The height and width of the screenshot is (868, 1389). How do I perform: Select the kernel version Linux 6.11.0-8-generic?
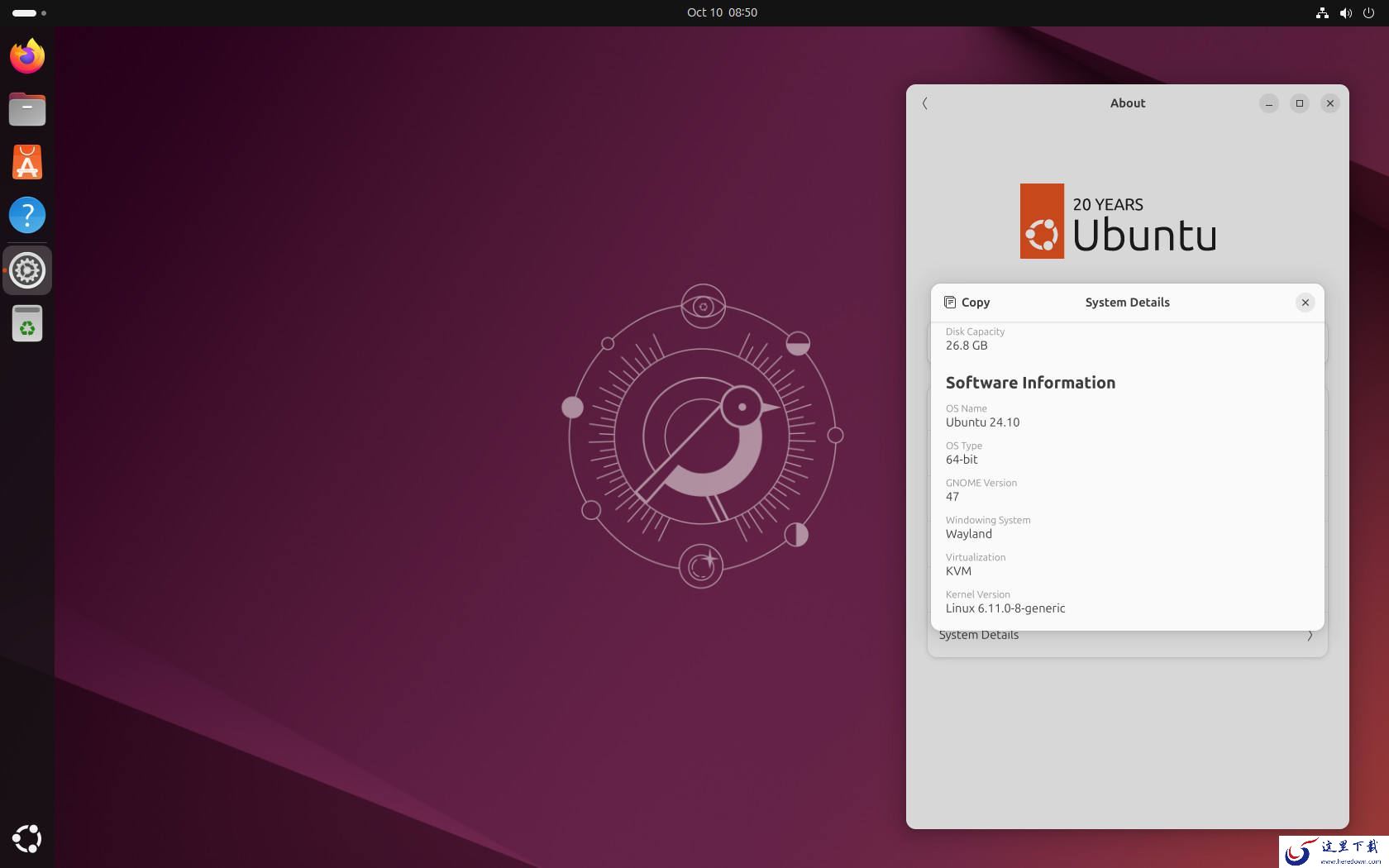1005,608
